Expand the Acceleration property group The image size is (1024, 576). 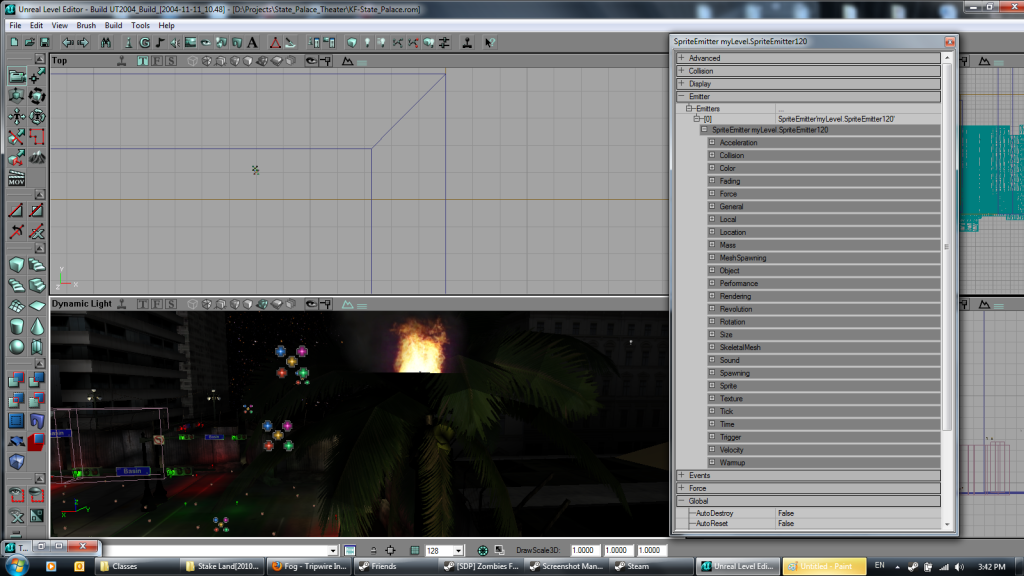(x=712, y=143)
